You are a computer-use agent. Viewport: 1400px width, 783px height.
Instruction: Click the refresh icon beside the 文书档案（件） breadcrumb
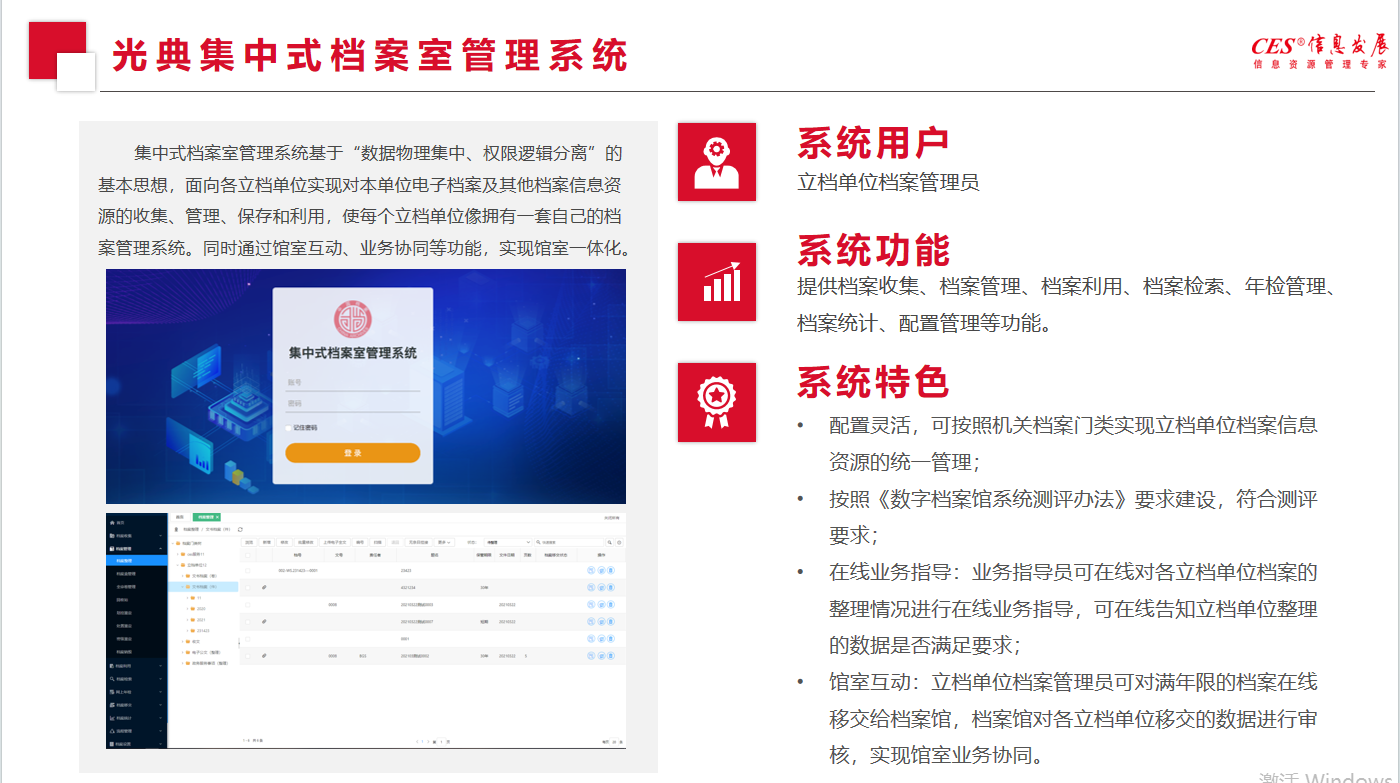[x=240, y=529]
